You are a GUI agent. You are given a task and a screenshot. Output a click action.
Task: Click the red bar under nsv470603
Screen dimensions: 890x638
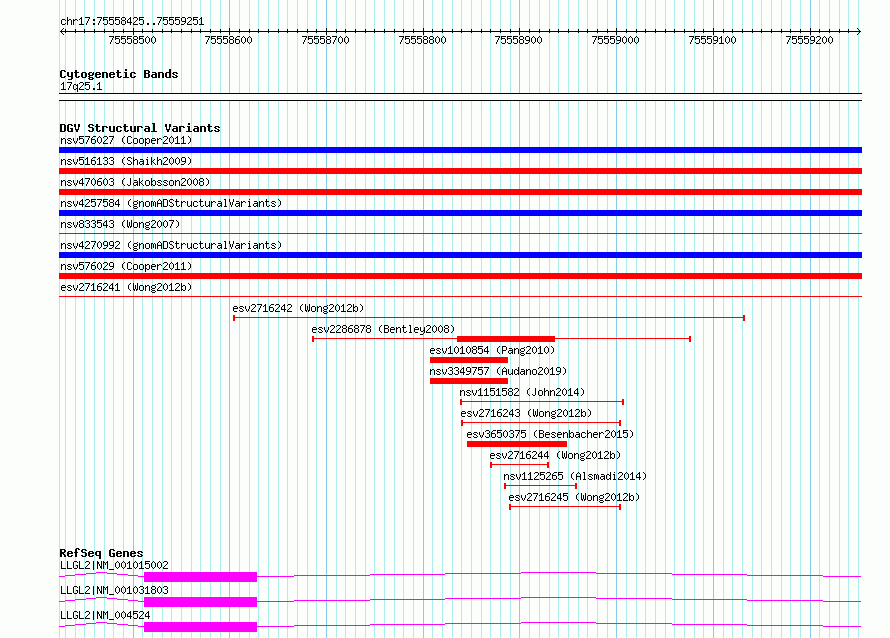460,192
